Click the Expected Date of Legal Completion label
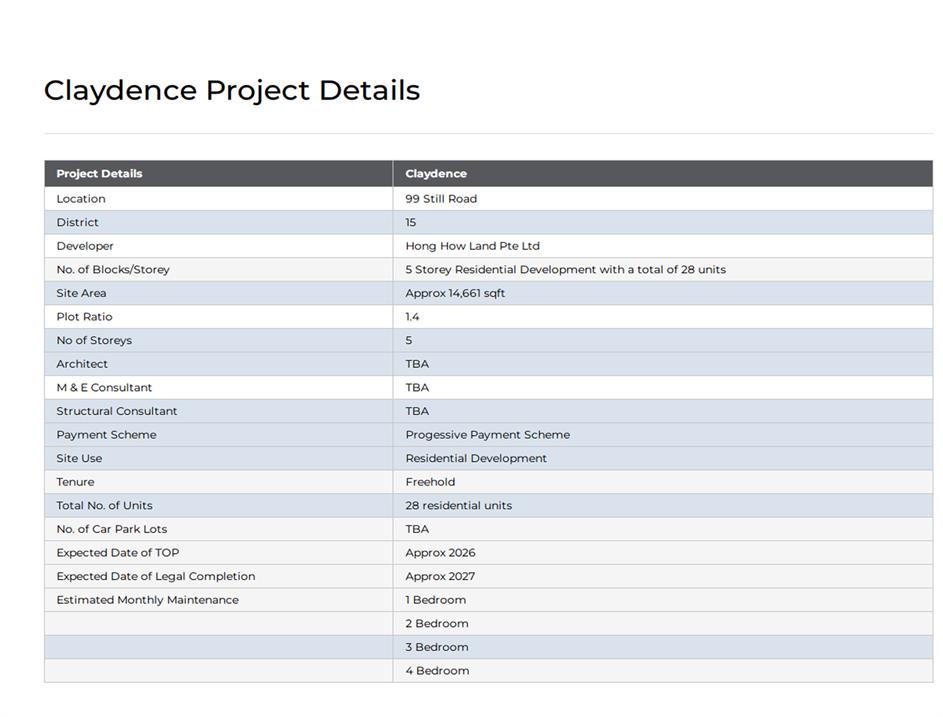The height and width of the screenshot is (717, 943). coord(156,577)
